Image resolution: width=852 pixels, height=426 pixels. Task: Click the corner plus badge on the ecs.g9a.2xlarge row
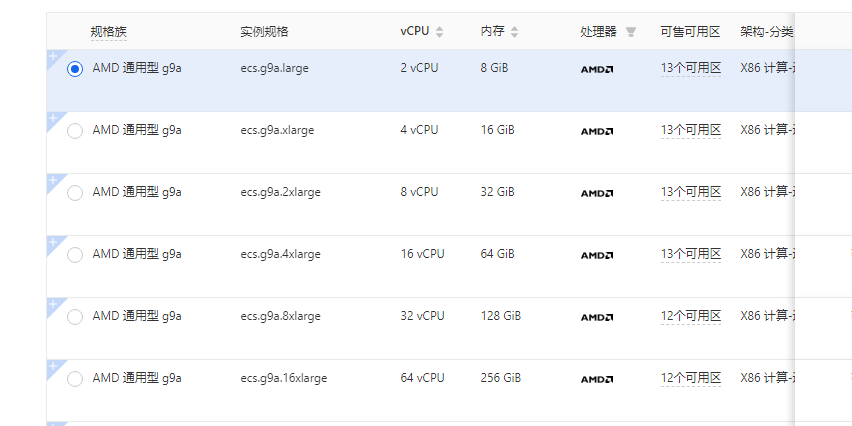[x=52, y=180]
